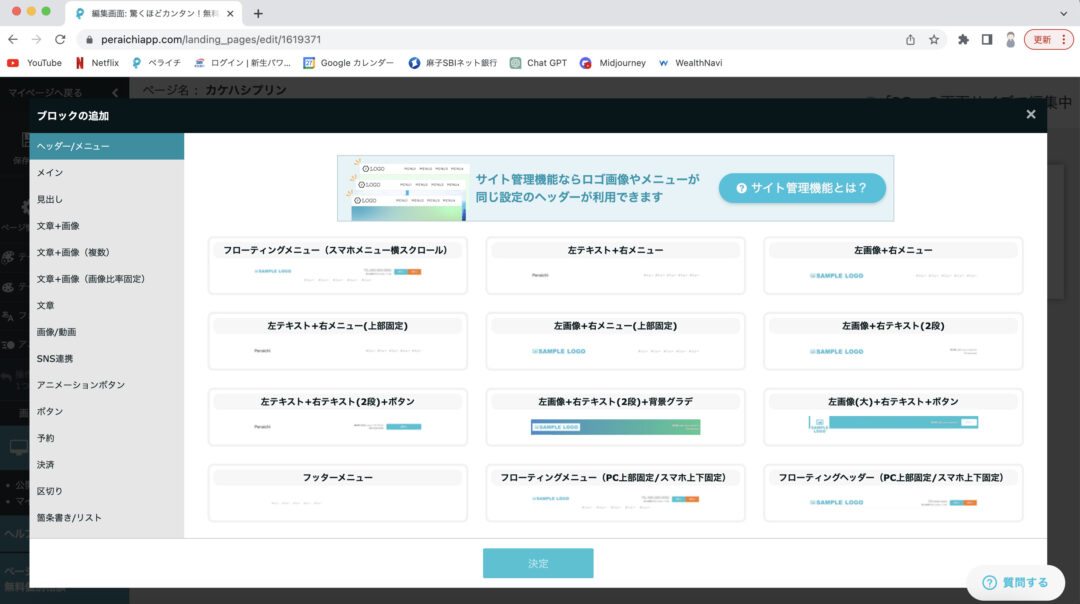Choose 左テキスト+右テキスト(2段)+ボタン block
Screen dimensions: 1080x604
(x=338, y=417)
